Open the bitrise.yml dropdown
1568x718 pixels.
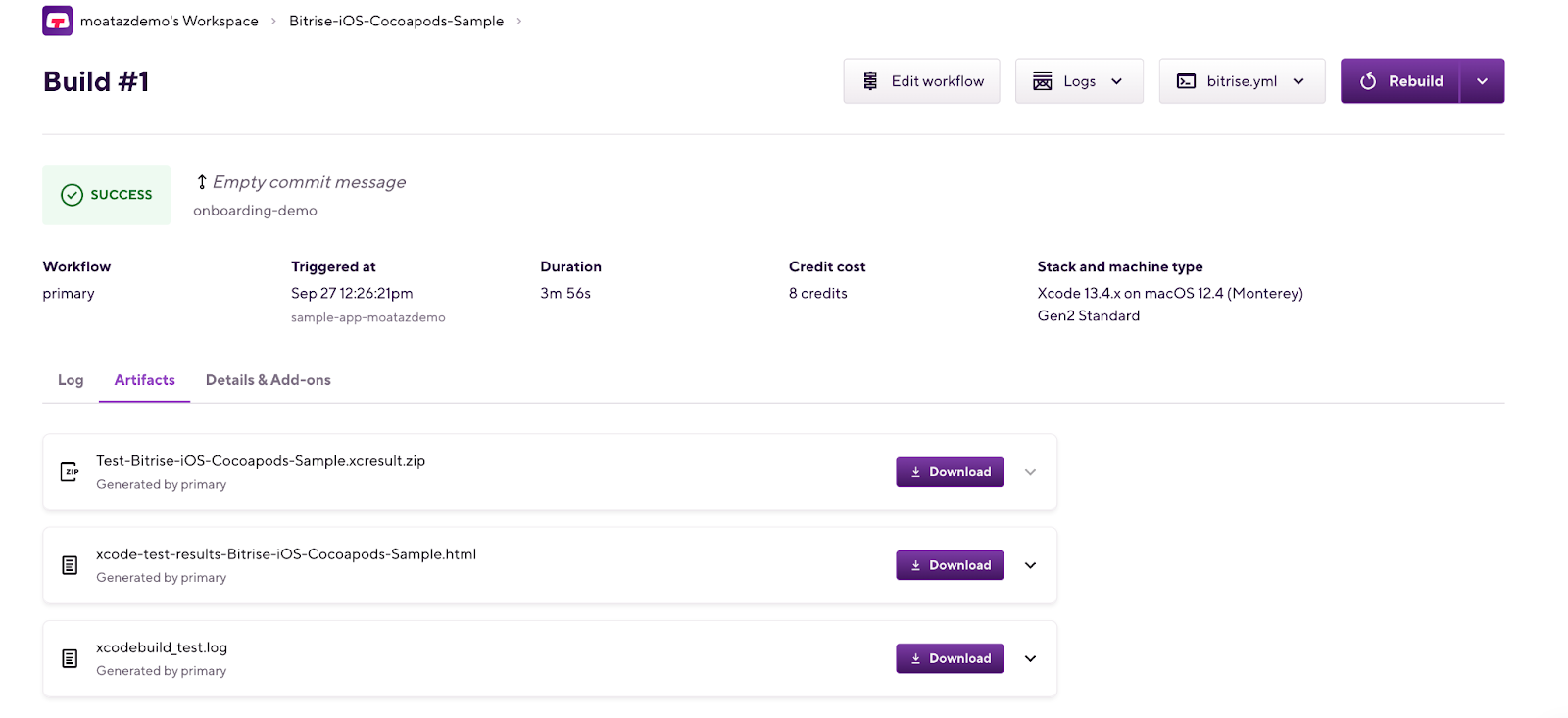tap(1242, 81)
